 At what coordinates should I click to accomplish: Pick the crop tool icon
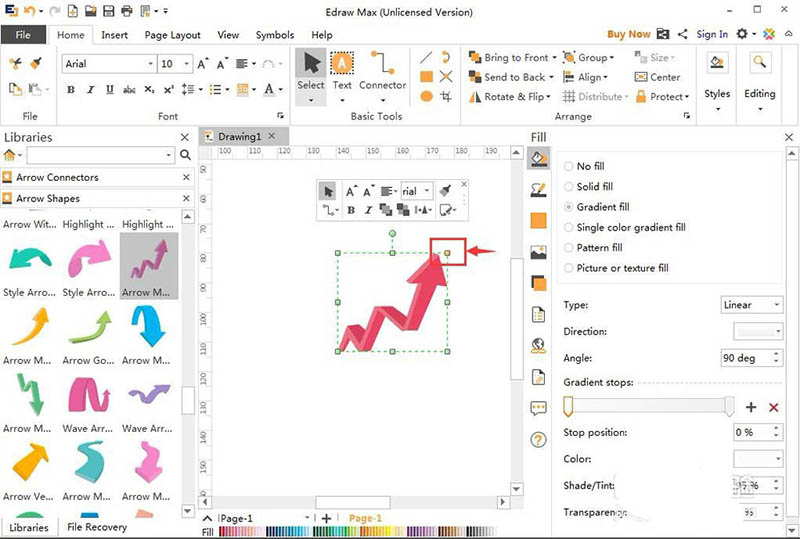point(446,96)
